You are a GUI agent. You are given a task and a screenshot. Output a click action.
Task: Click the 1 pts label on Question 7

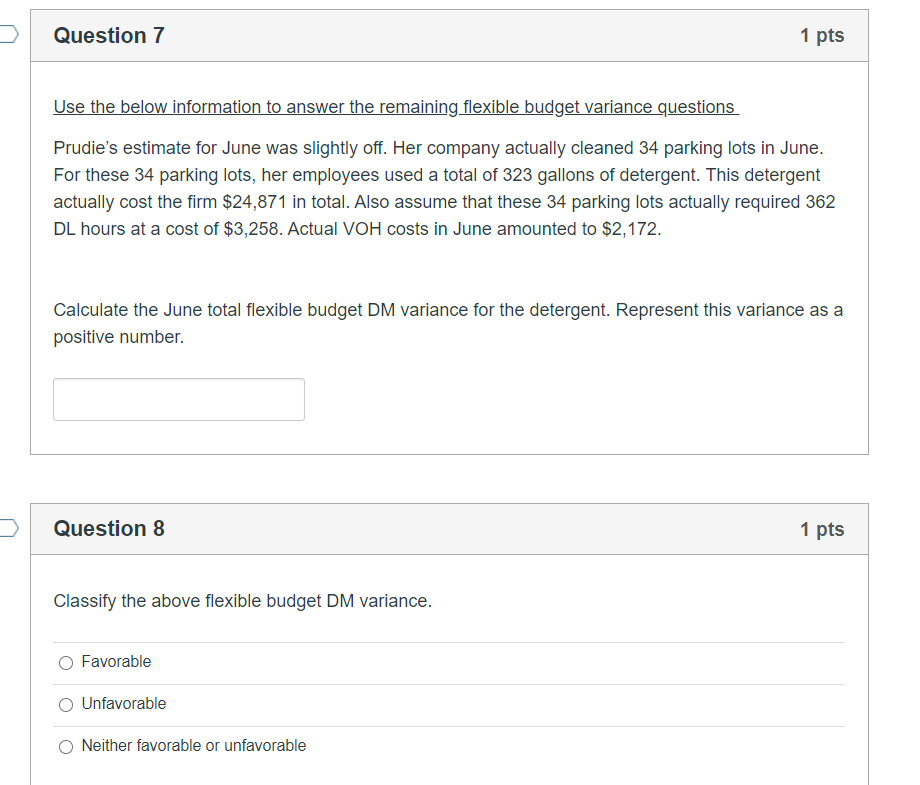pos(824,35)
